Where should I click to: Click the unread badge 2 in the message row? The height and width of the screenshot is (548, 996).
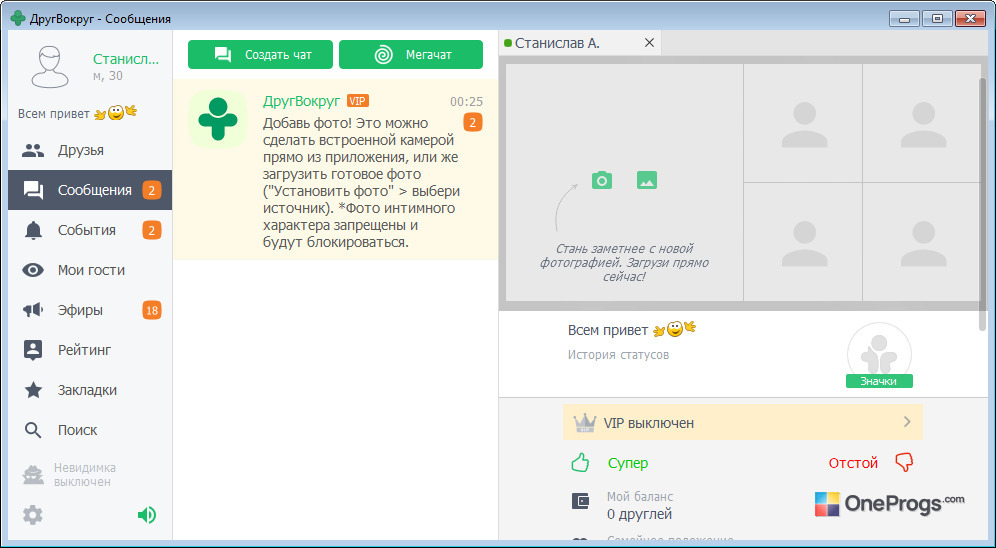pyautogui.click(x=473, y=122)
